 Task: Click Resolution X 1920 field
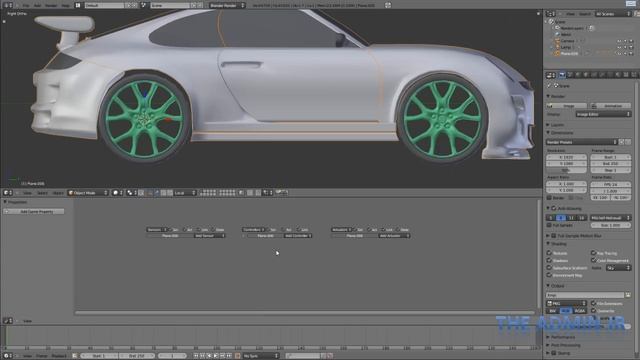click(567, 157)
